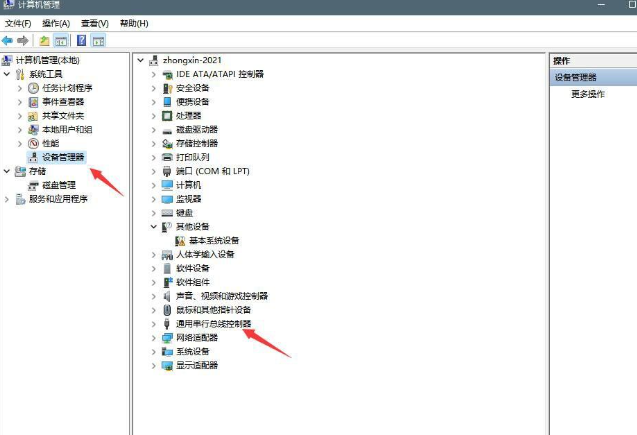This screenshot has height=435, width=637.
Task: Collapse the 其他设备 category
Action: pos(154,227)
